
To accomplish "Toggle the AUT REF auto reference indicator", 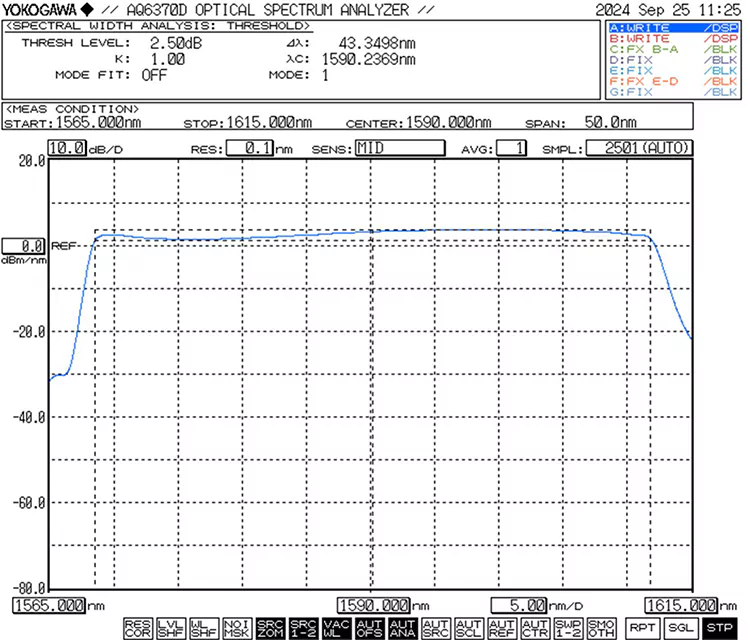I will (501, 628).
